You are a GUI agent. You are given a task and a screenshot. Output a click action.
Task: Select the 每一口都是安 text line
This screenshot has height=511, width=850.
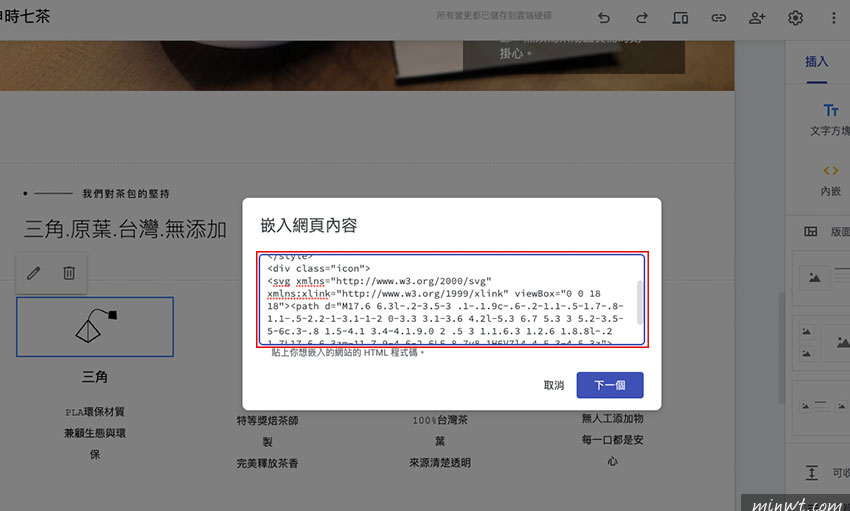613,440
